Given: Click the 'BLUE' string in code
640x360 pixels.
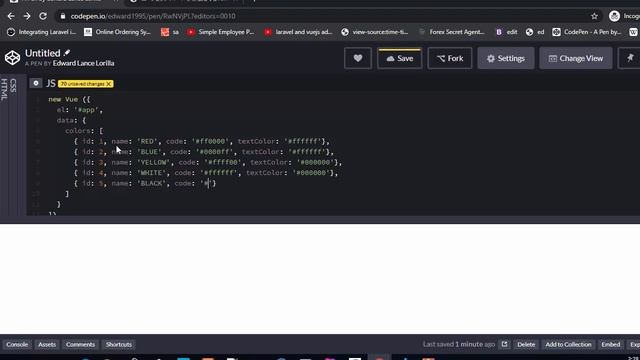Looking at the screenshot, I should pos(149,152).
